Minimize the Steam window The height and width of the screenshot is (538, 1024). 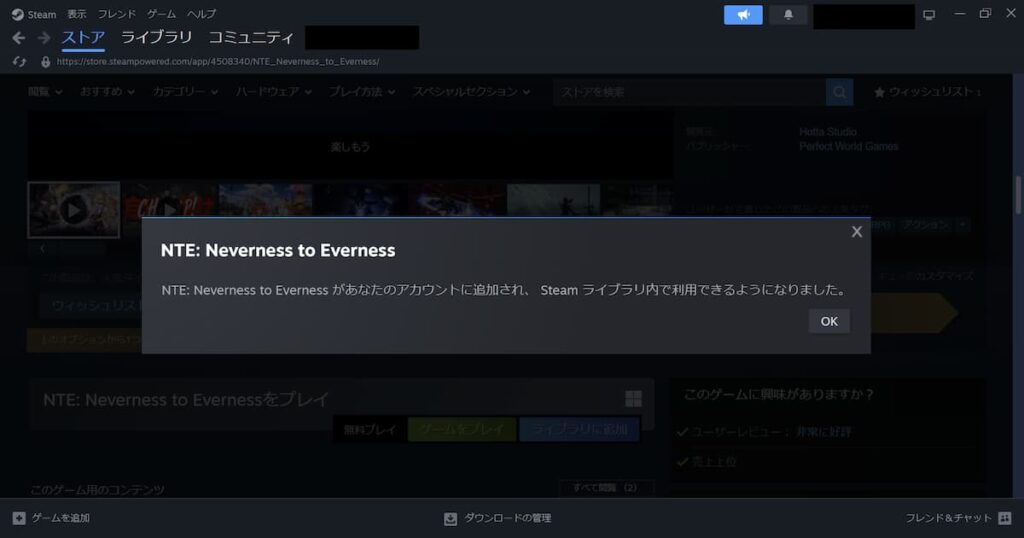tap(959, 14)
